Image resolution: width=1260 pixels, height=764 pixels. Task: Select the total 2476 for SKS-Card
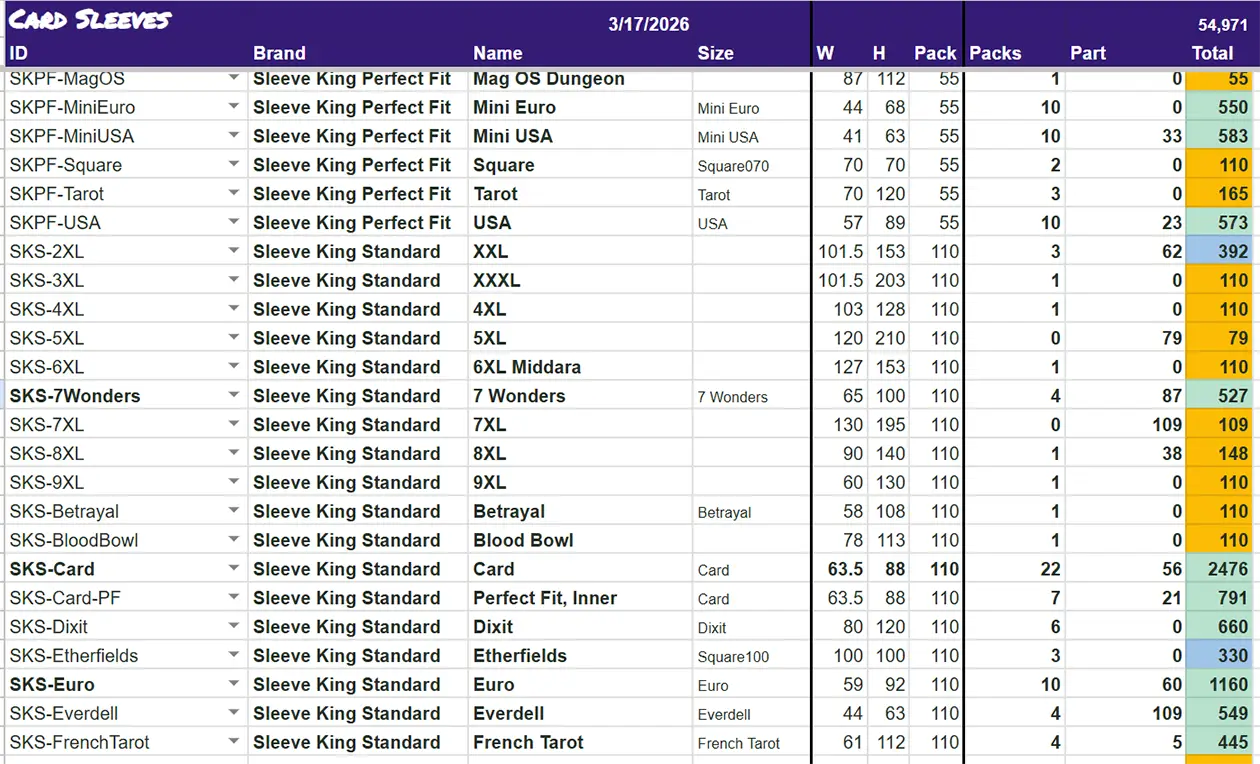click(1219, 569)
